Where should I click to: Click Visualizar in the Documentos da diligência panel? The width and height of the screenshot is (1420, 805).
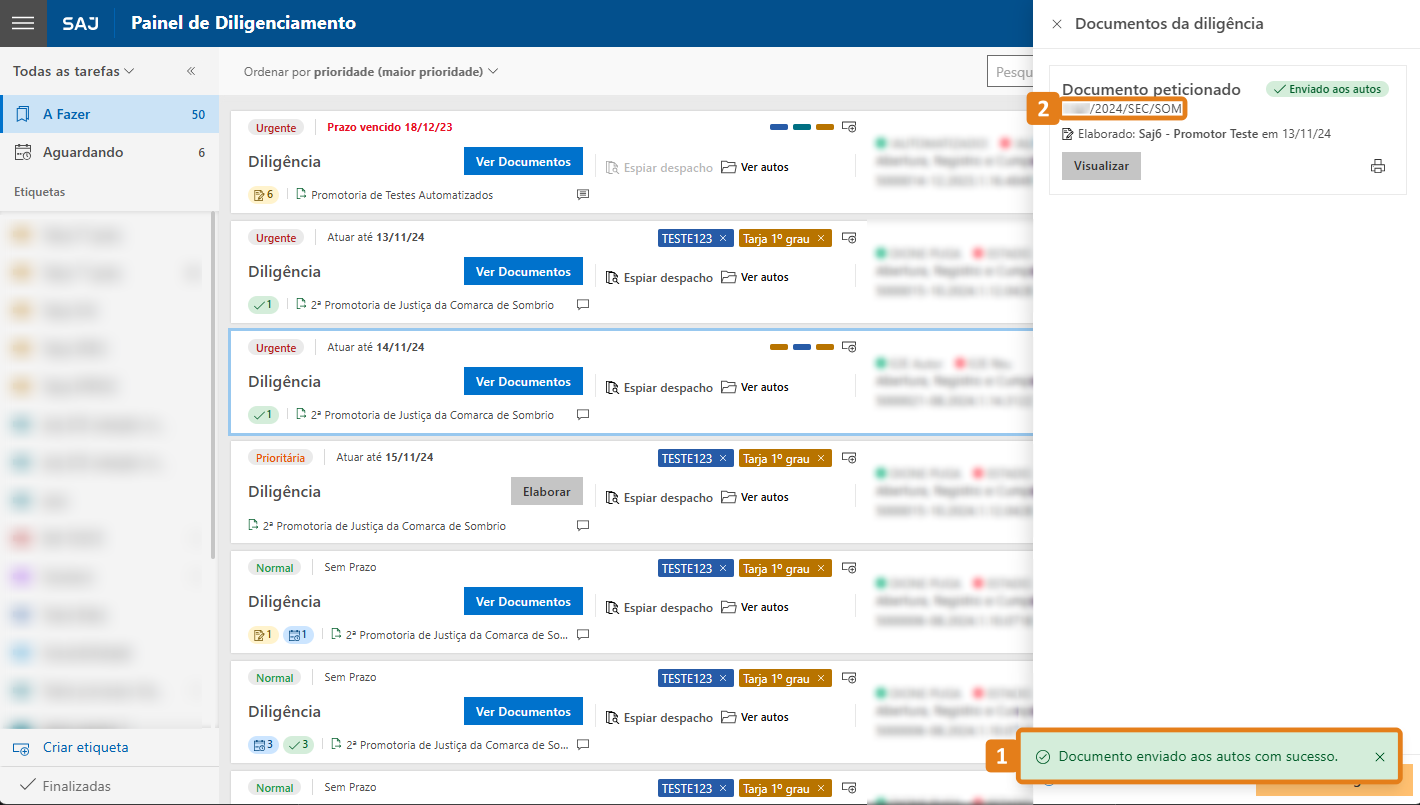pos(1100,166)
